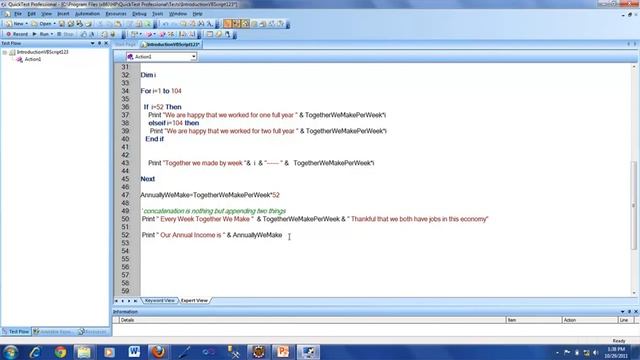Select Action1 in Test Flow tree
Image resolution: width=640 pixels, height=360 pixels.
(33, 60)
